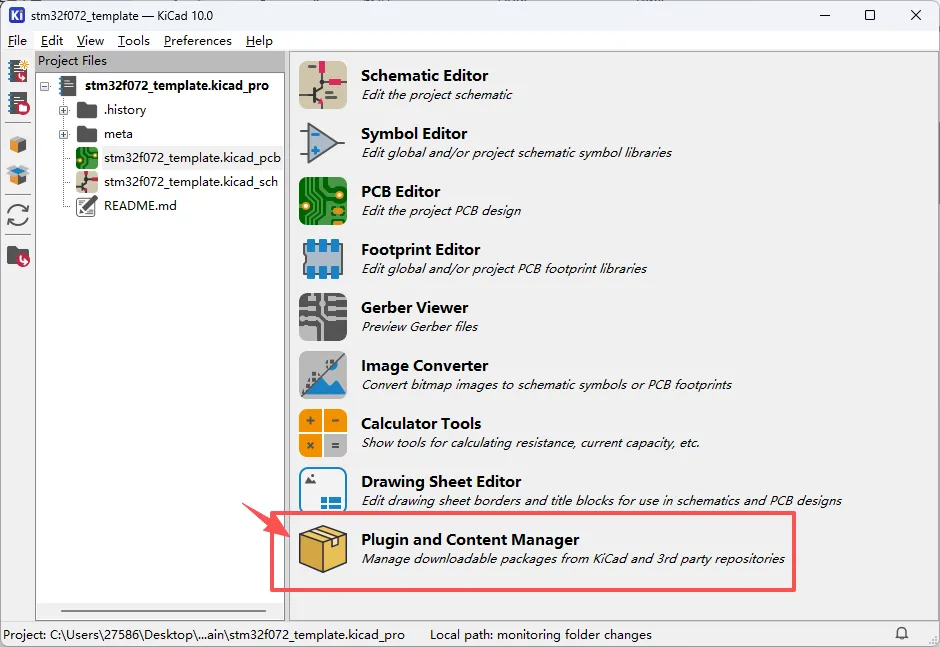The height and width of the screenshot is (647, 940).
Task: Click KiCad logo in title bar
Action: tap(17, 16)
